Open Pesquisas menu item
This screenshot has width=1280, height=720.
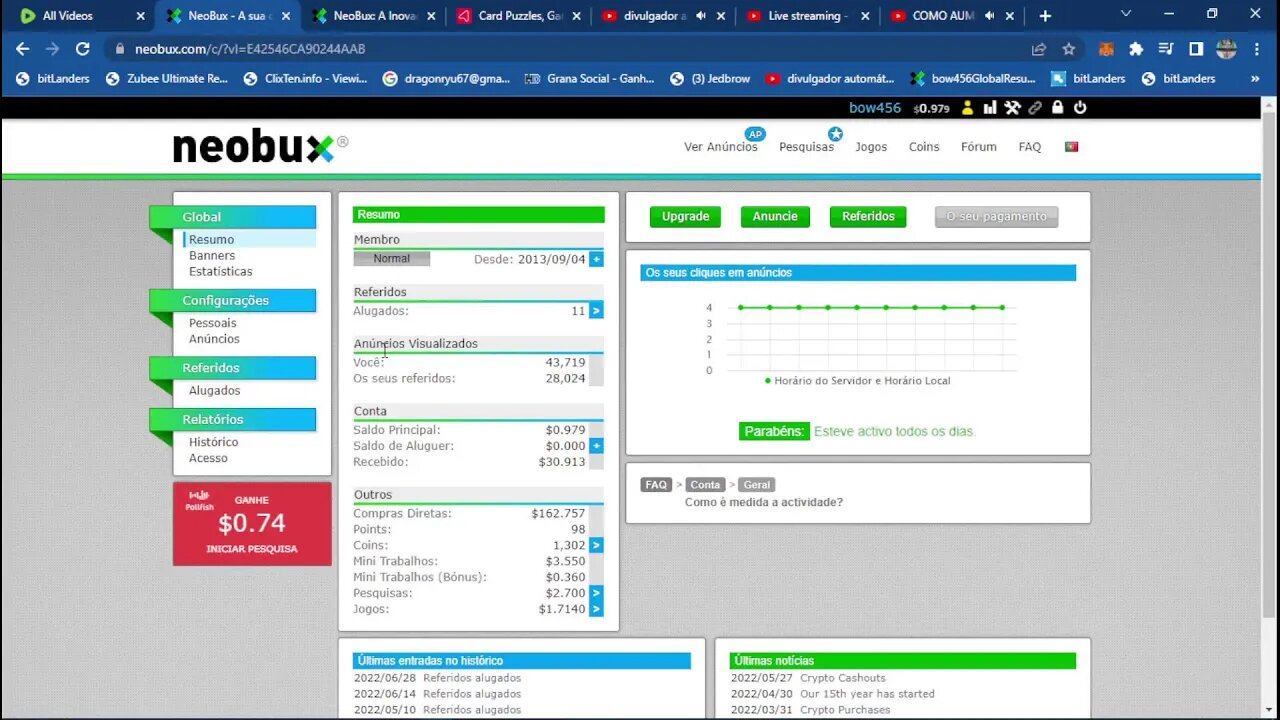tap(806, 147)
